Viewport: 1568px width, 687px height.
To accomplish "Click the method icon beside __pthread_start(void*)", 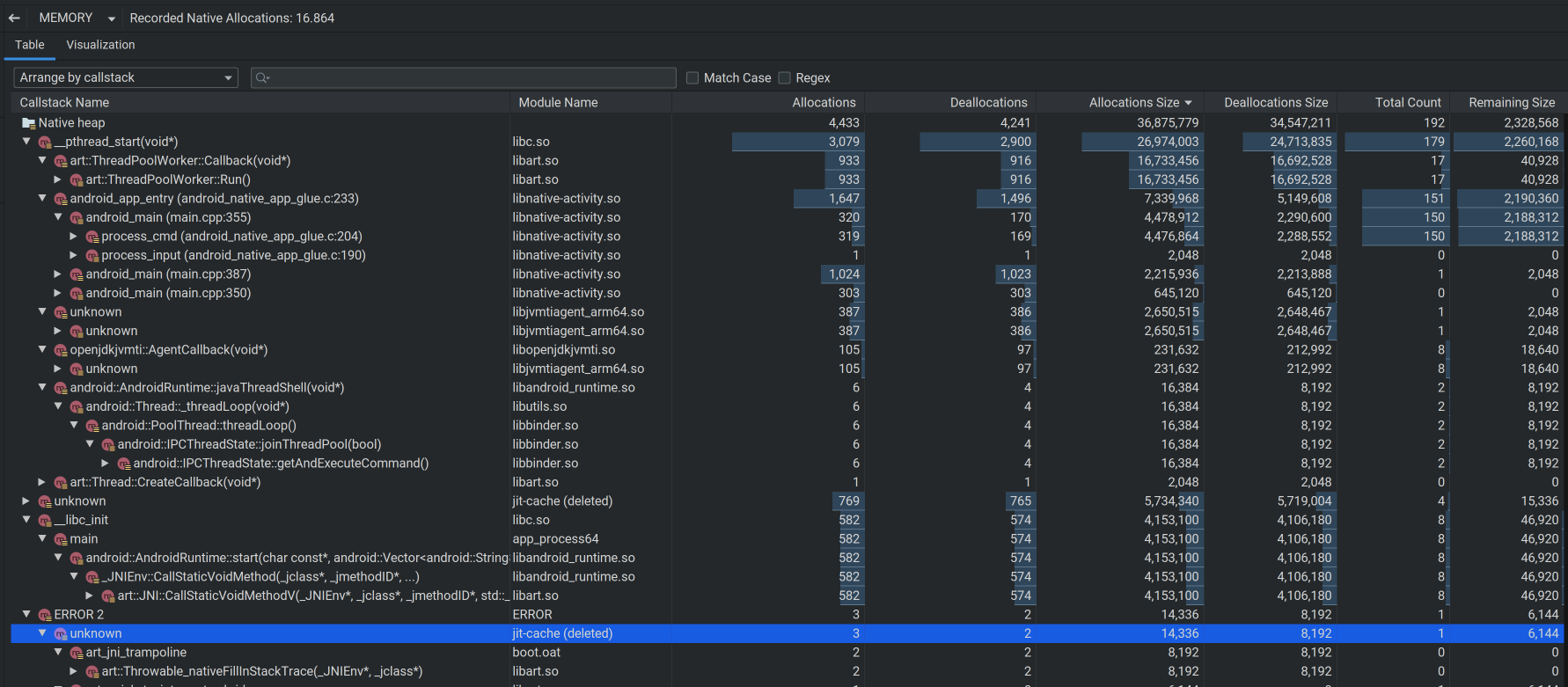I will [x=45, y=143].
